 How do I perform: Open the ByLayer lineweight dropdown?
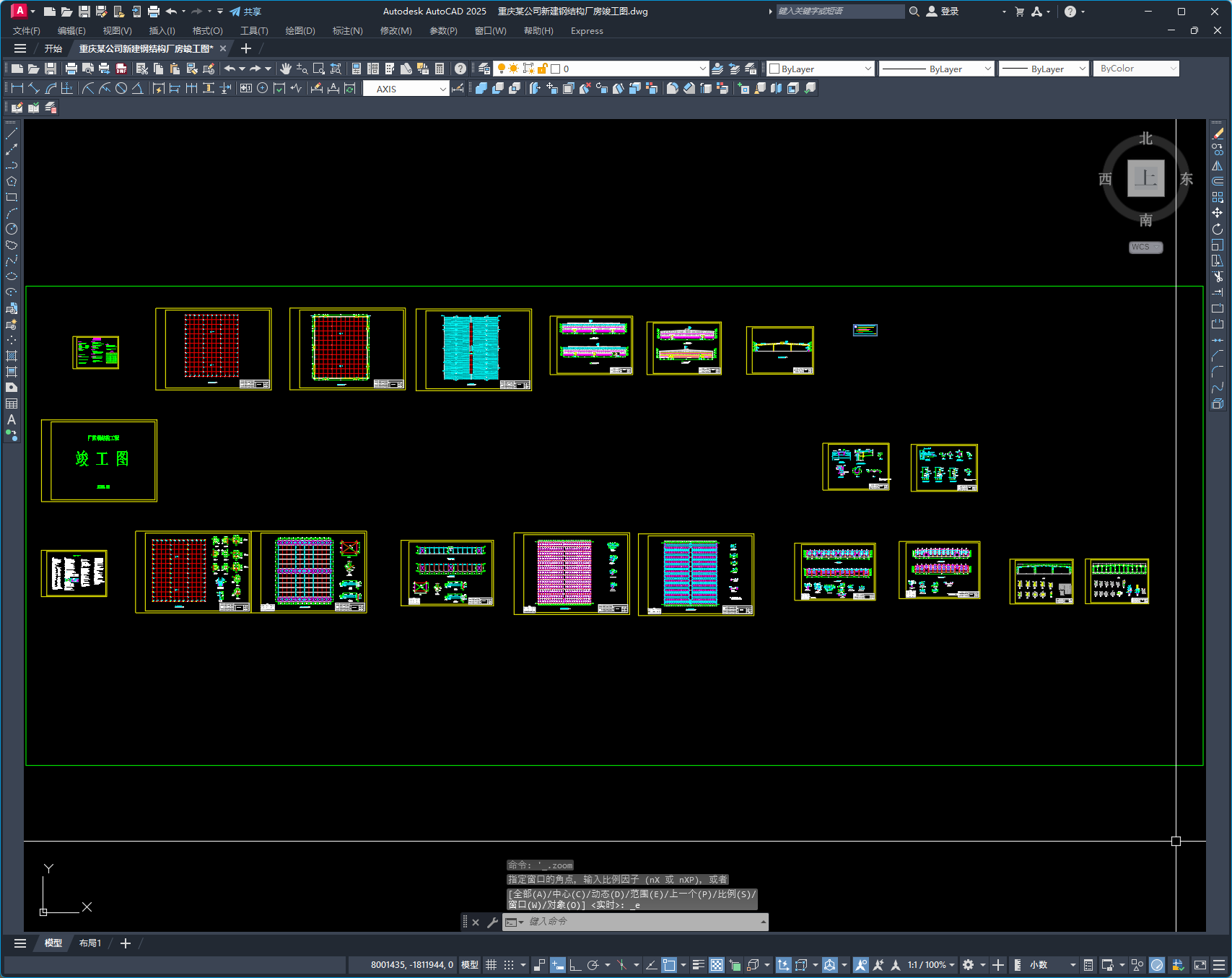point(1082,69)
